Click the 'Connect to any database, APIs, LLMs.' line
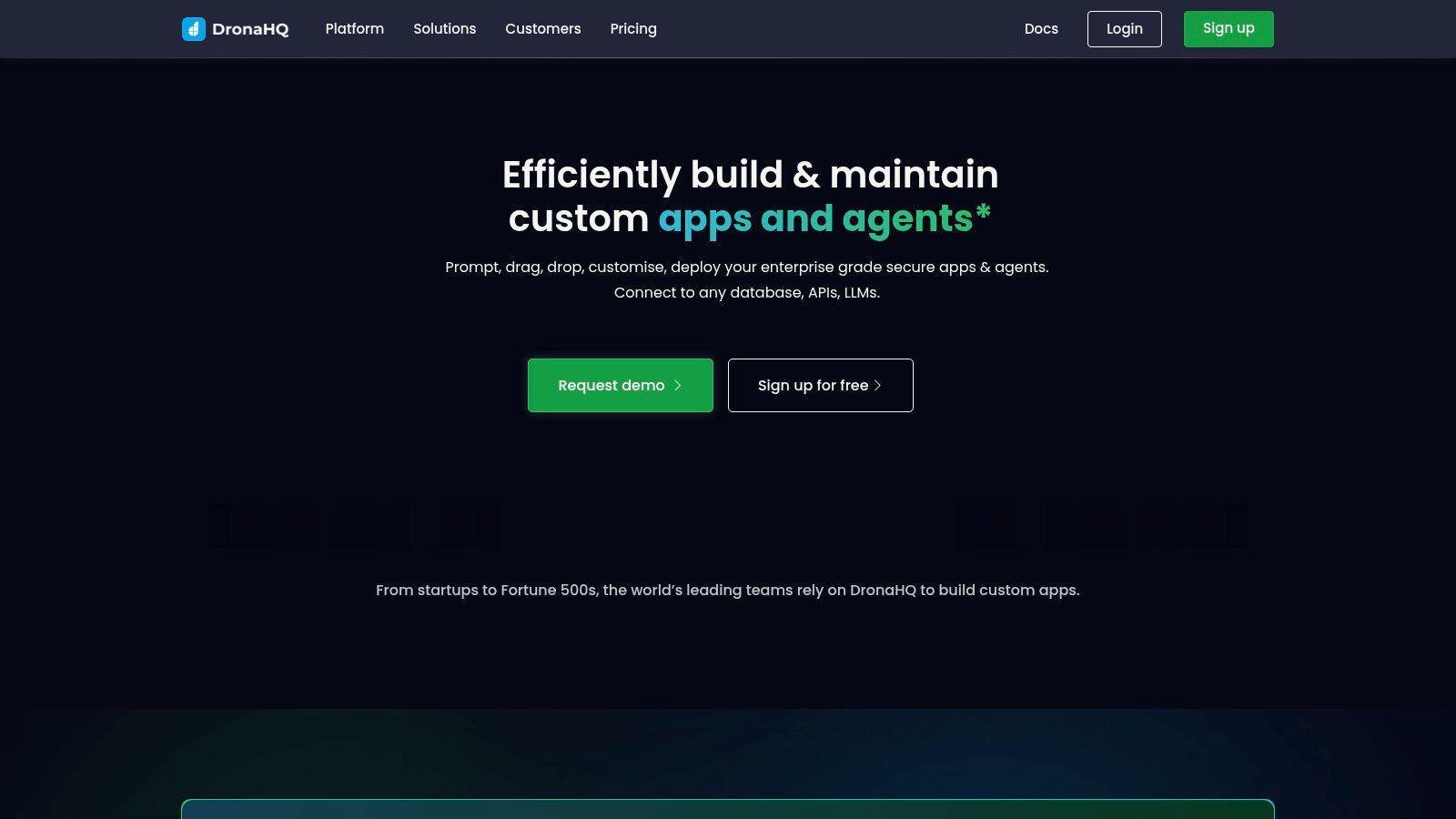 pos(747,293)
